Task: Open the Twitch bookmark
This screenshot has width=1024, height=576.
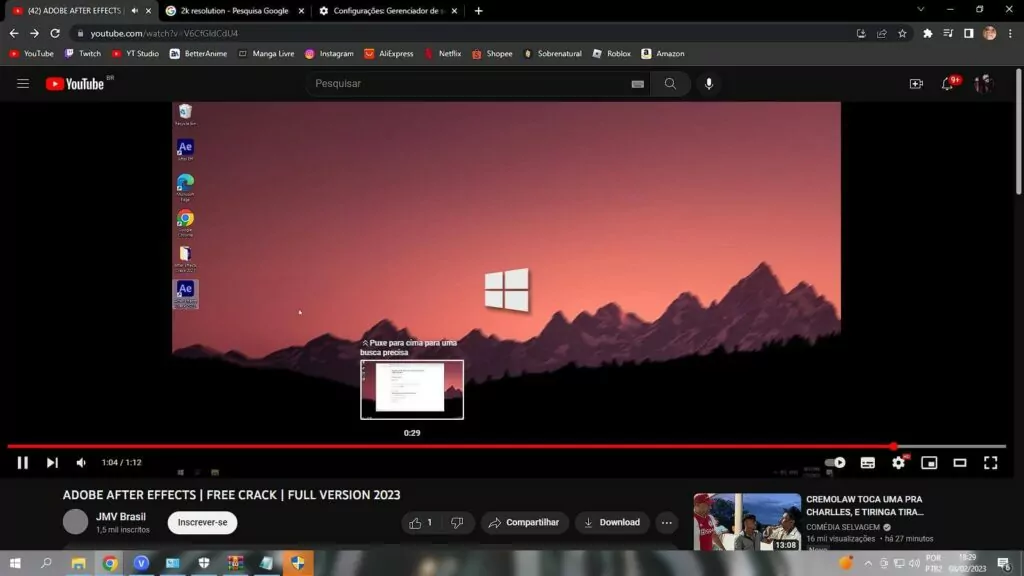Action: [82, 54]
